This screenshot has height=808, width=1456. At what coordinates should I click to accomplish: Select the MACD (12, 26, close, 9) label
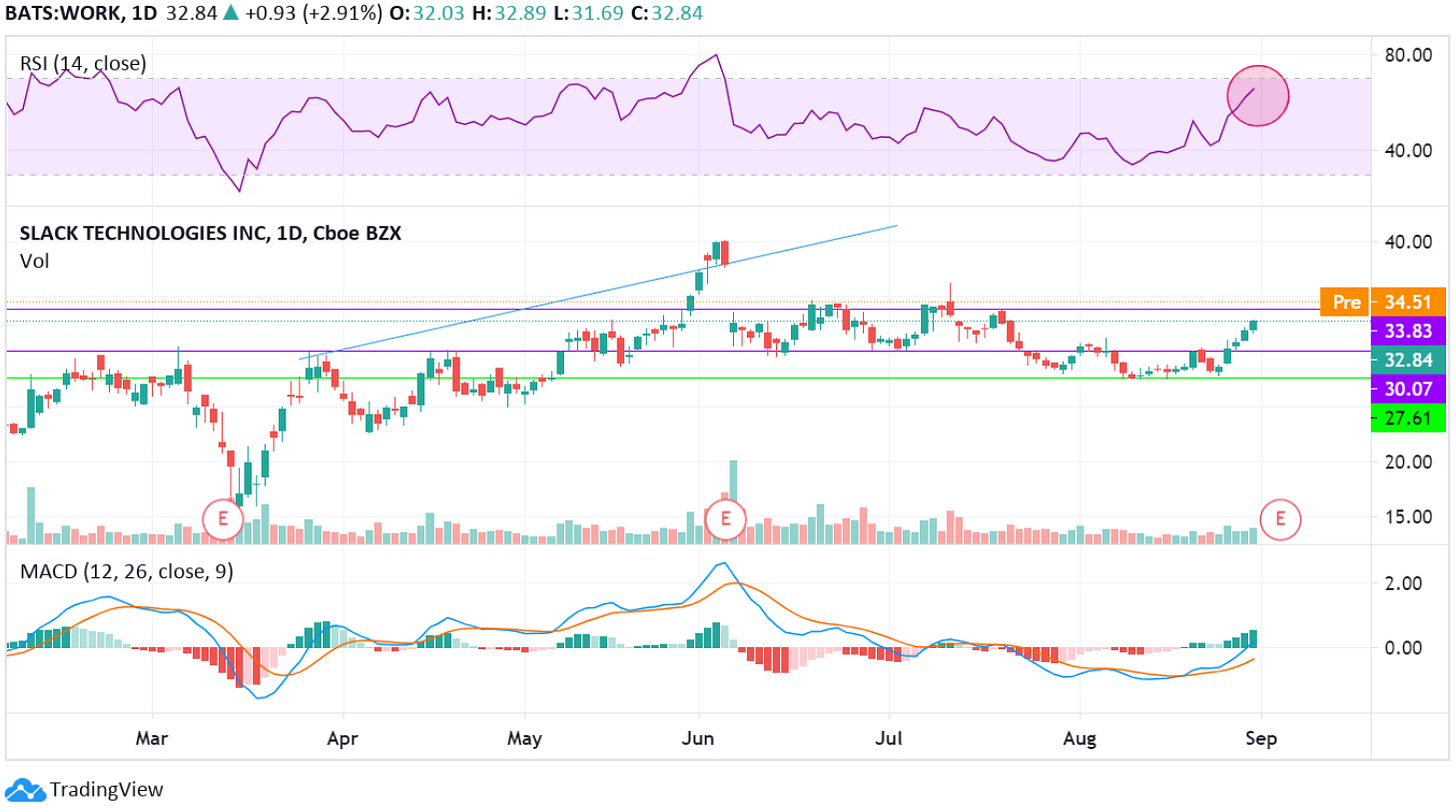pyautogui.click(x=125, y=572)
